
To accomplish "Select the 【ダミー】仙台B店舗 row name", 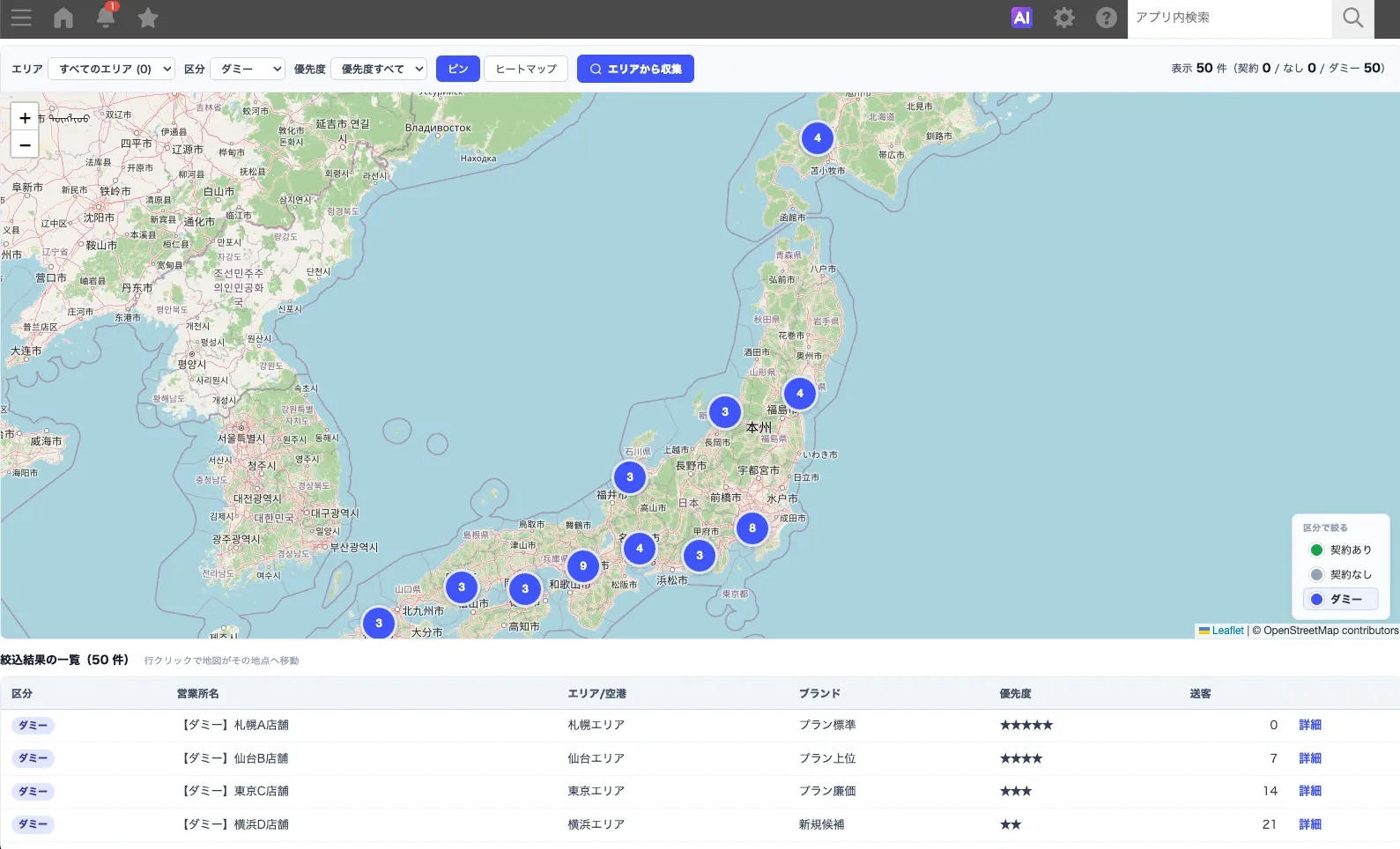I will click(x=233, y=758).
